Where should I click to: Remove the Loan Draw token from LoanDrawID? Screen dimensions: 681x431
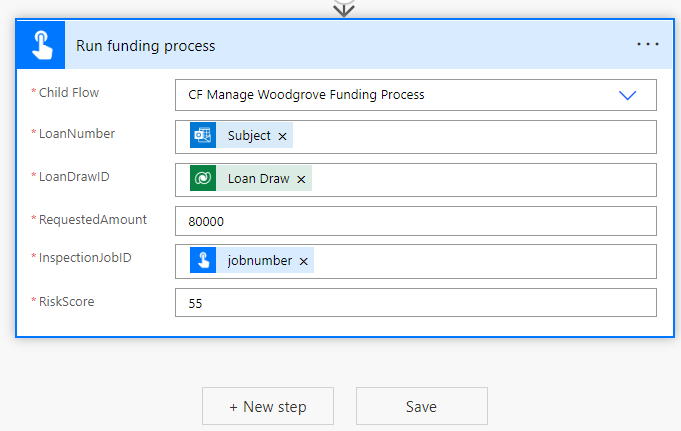tap(301, 180)
